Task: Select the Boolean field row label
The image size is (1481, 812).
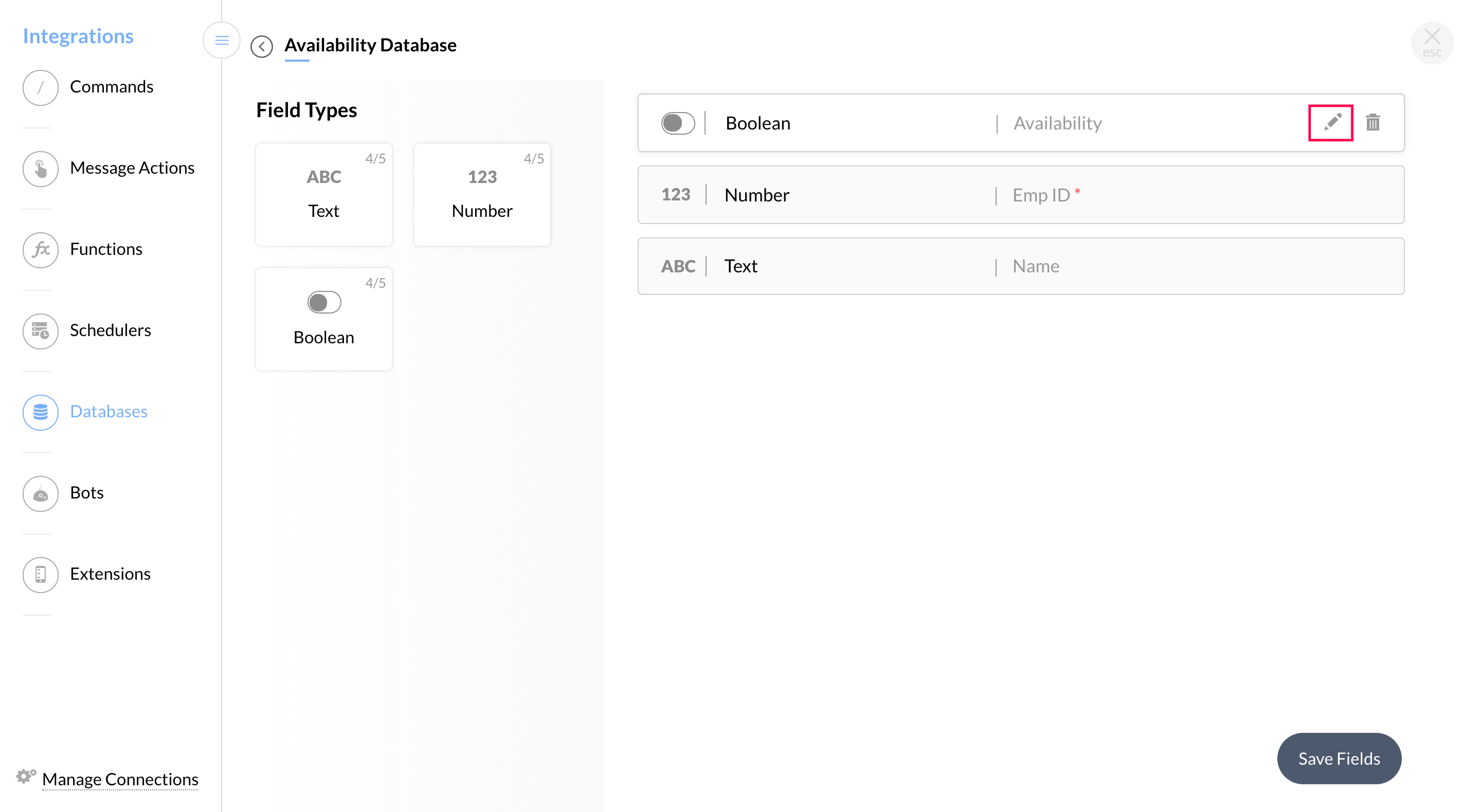Action: click(x=758, y=123)
